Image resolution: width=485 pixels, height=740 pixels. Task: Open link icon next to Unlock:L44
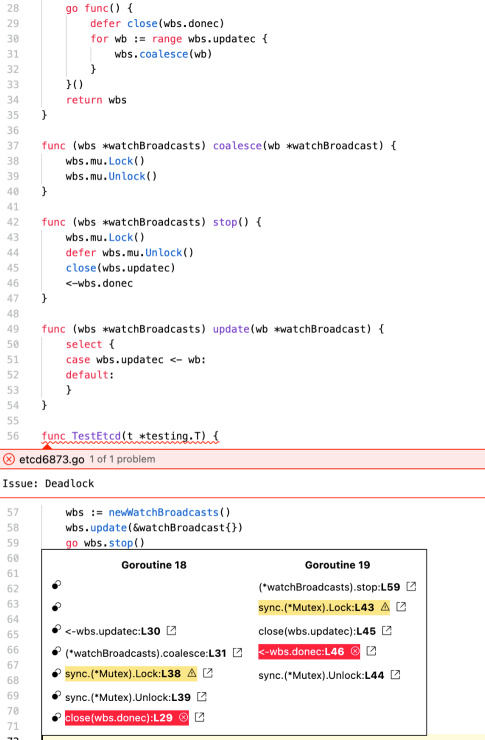(x=395, y=675)
